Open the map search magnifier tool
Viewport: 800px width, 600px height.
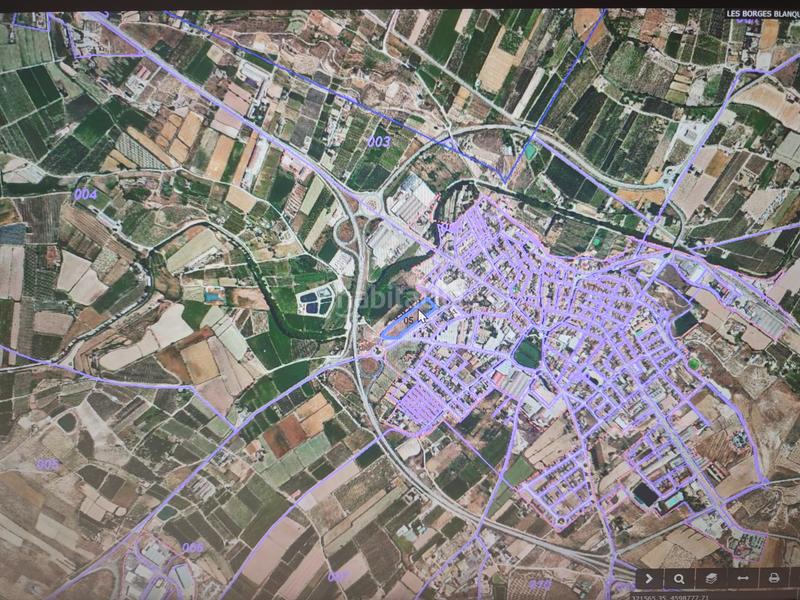[x=679, y=578]
